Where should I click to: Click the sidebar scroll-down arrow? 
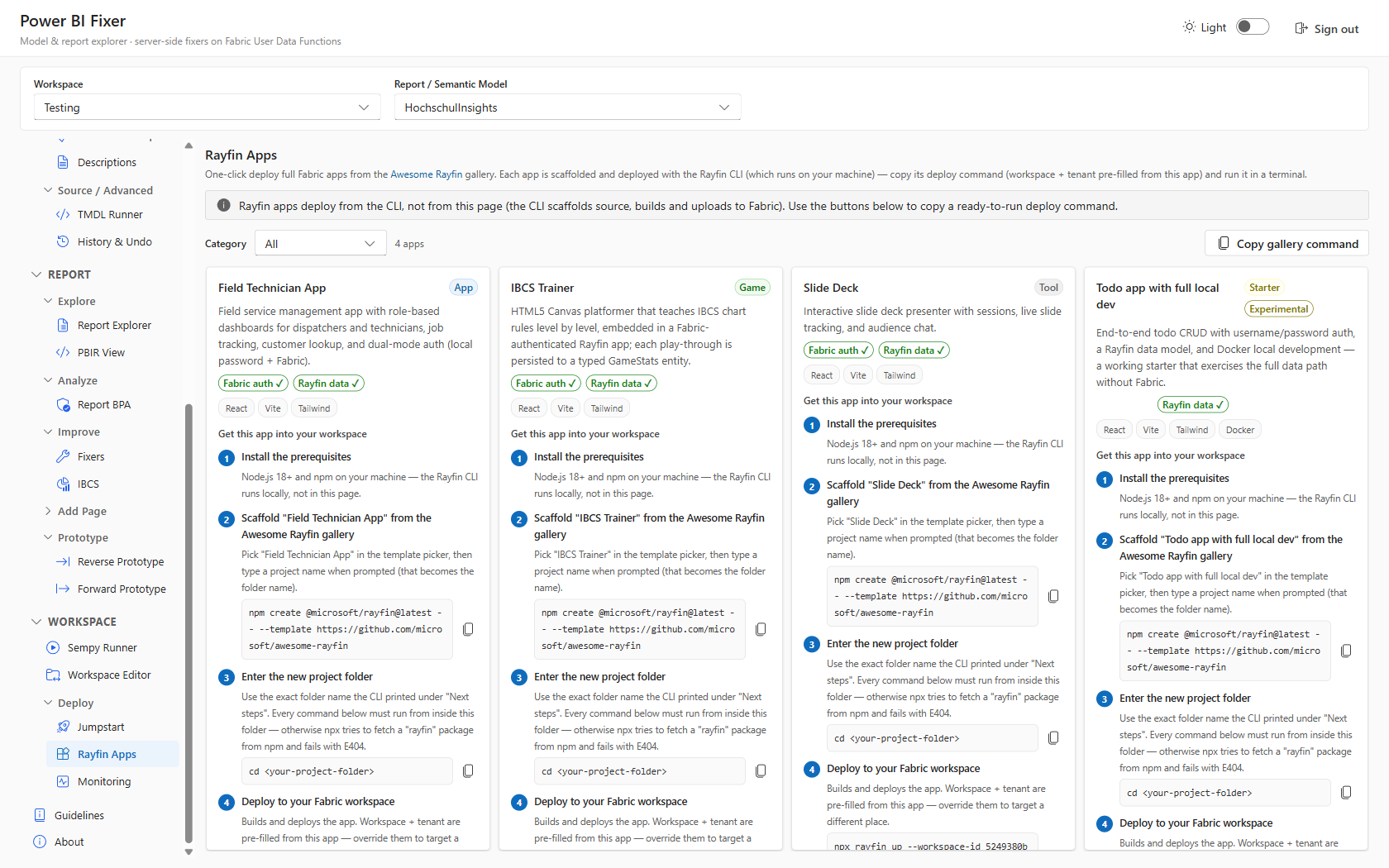click(x=189, y=852)
